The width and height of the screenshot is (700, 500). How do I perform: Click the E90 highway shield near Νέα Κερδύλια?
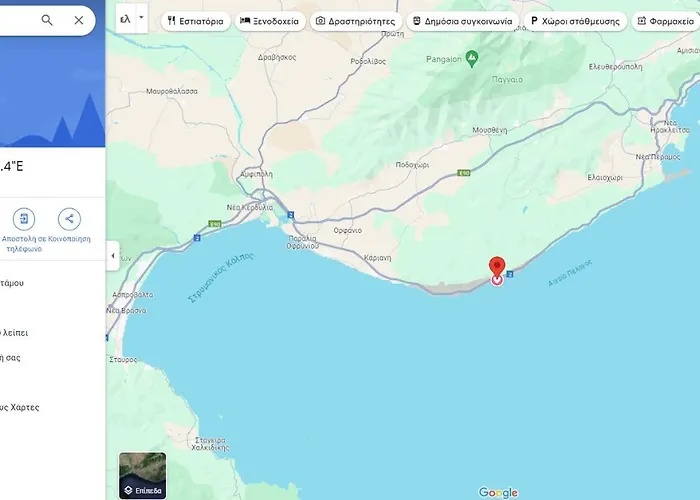tap(215, 222)
